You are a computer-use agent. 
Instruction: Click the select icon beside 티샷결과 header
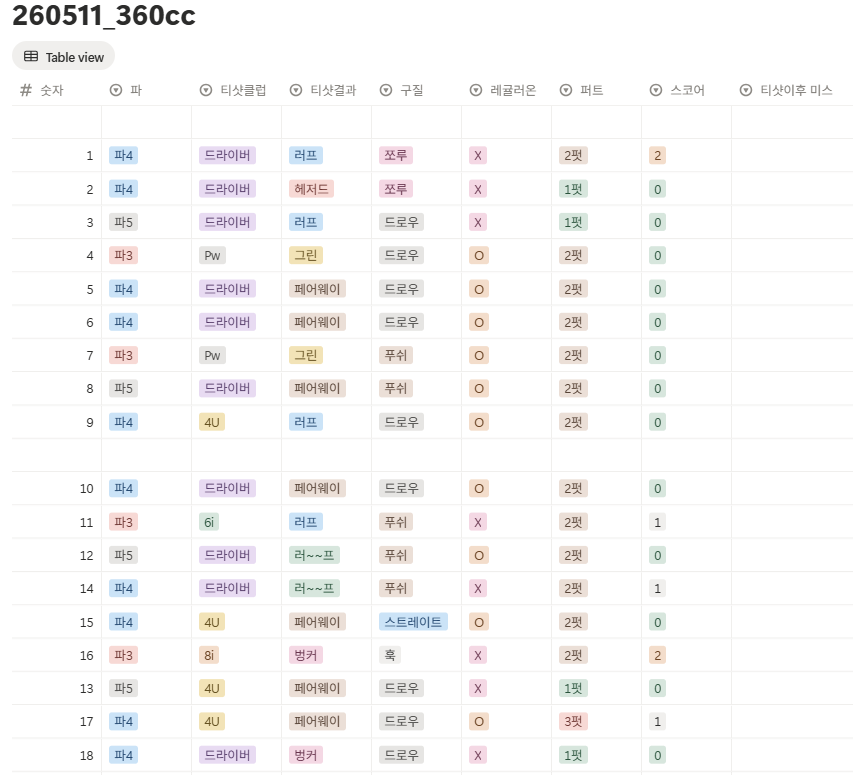[x=296, y=90]
